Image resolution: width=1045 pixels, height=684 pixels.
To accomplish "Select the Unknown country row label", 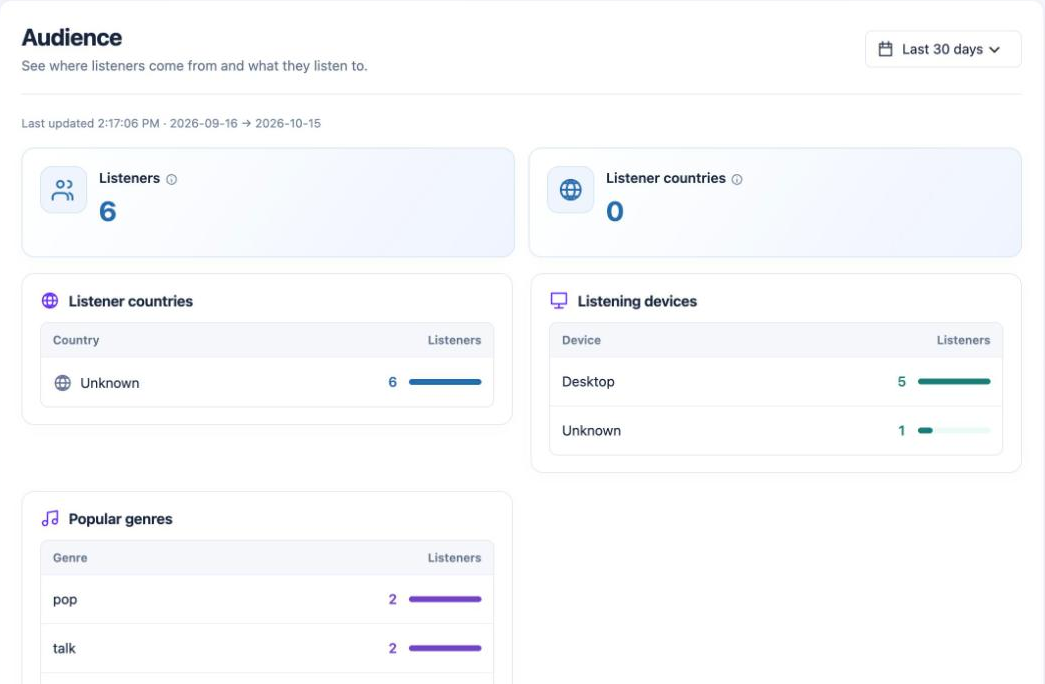I will tap(110, 383).
